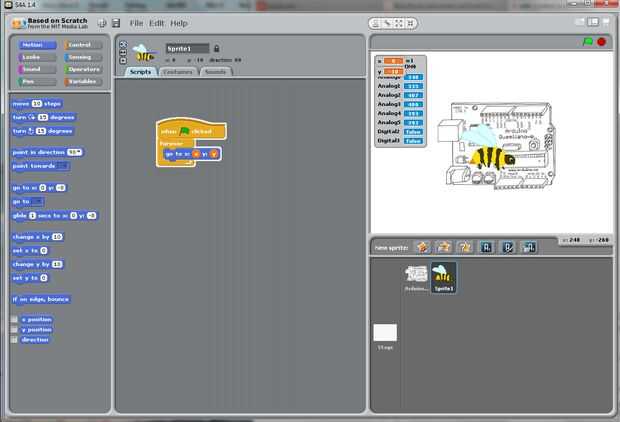The height and width of the screenshot is (422, 620).
Task: Enter presentation mode
Action: (x=606, y=22)
